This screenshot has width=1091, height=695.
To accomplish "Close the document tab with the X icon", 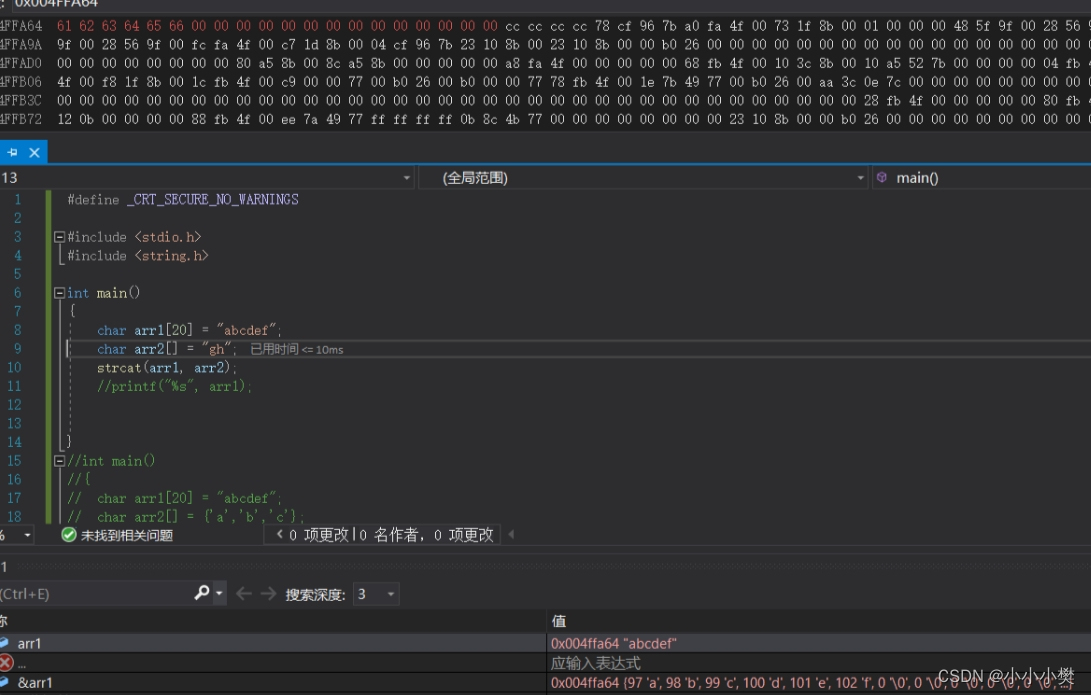I will [34, 152].
